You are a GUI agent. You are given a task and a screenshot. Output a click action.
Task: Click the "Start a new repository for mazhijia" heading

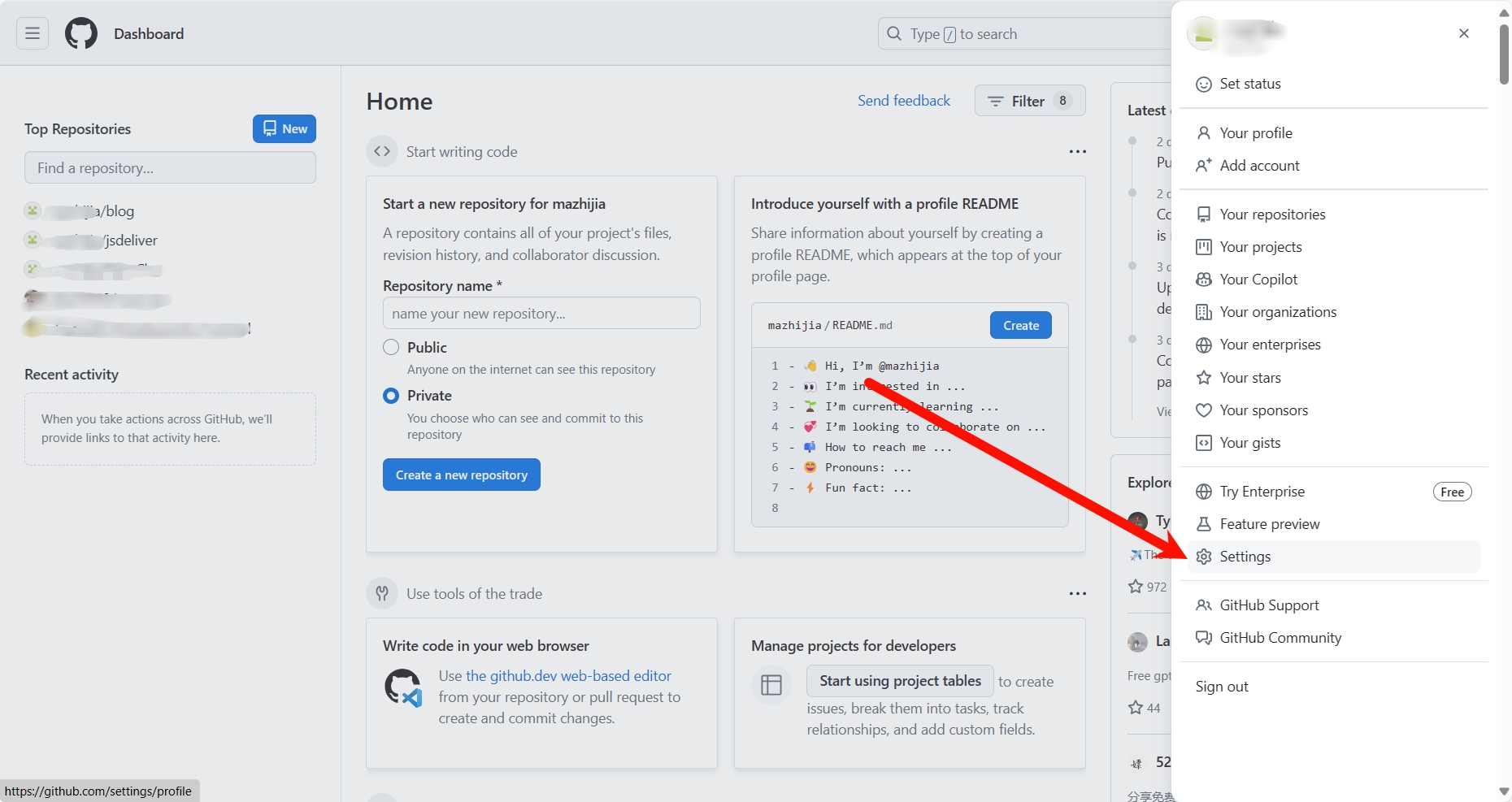coord(494,204)
